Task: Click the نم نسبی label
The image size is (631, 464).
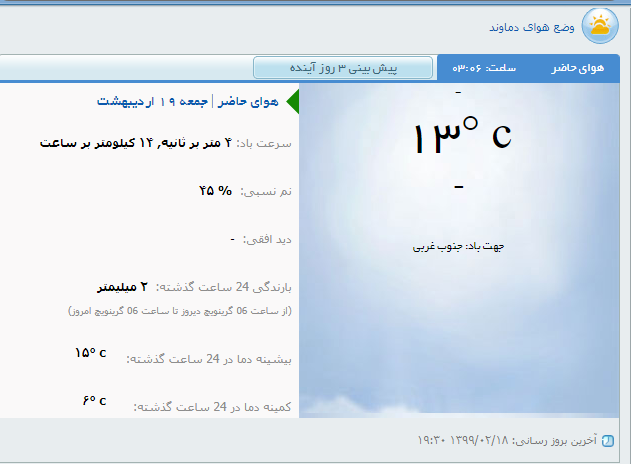Action: click(x=266, y=192)
